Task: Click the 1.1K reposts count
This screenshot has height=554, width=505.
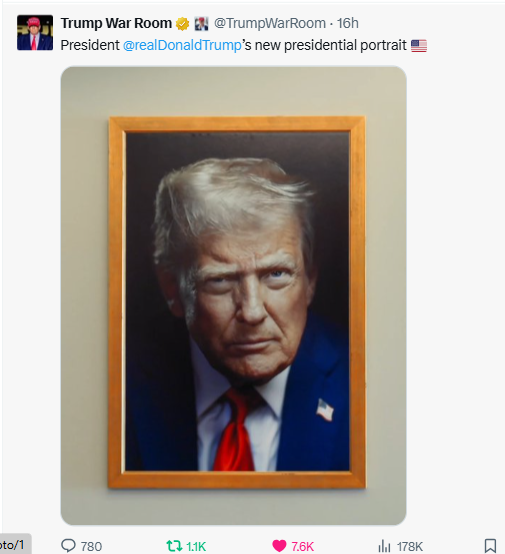Action: pos(196,547)
